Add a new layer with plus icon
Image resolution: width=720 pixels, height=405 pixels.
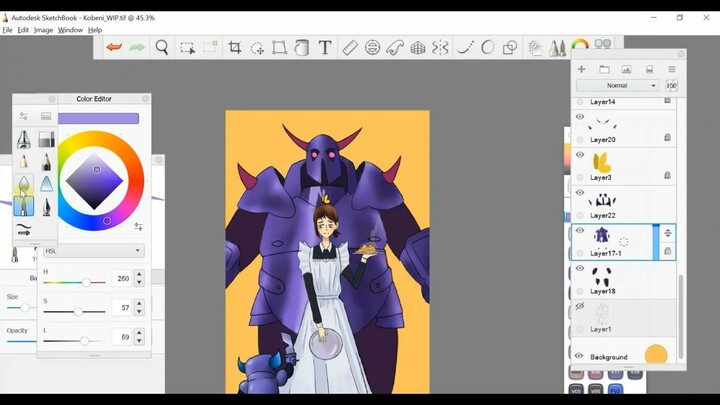click(x=581, y=69)
